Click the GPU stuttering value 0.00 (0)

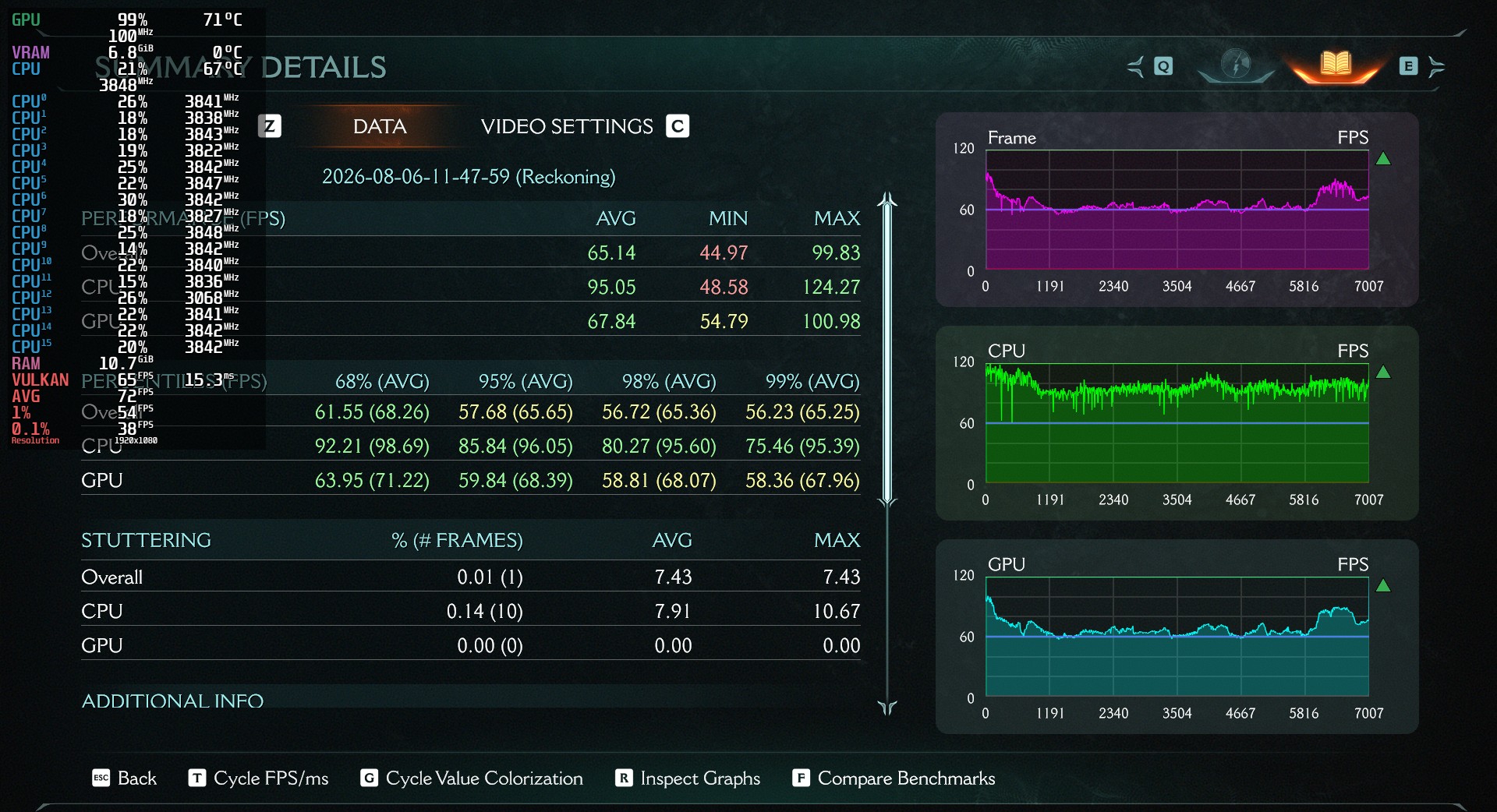(x=490, y=645)
